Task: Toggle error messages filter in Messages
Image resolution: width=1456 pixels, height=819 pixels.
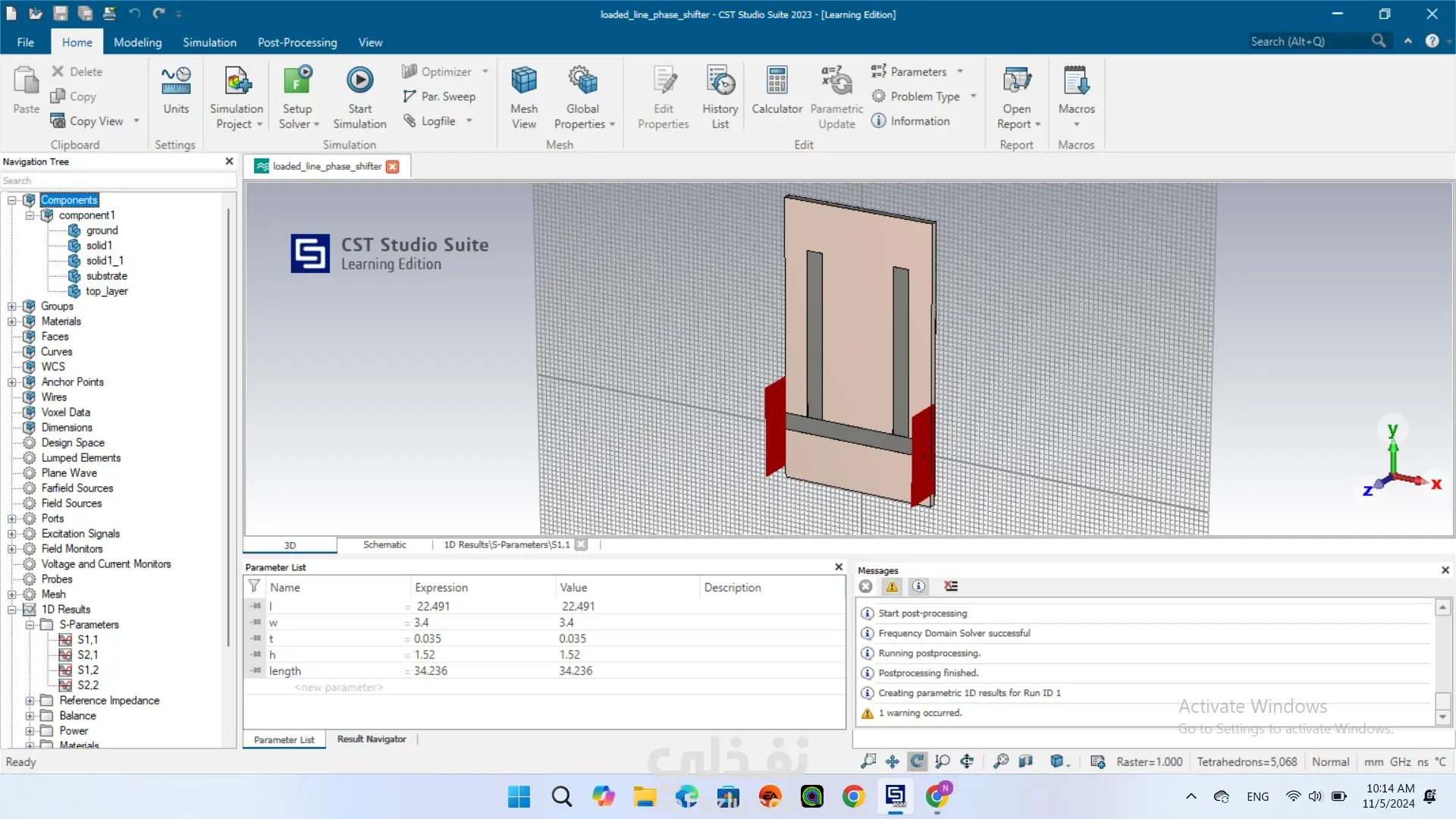Action: [x=865, y=586]
